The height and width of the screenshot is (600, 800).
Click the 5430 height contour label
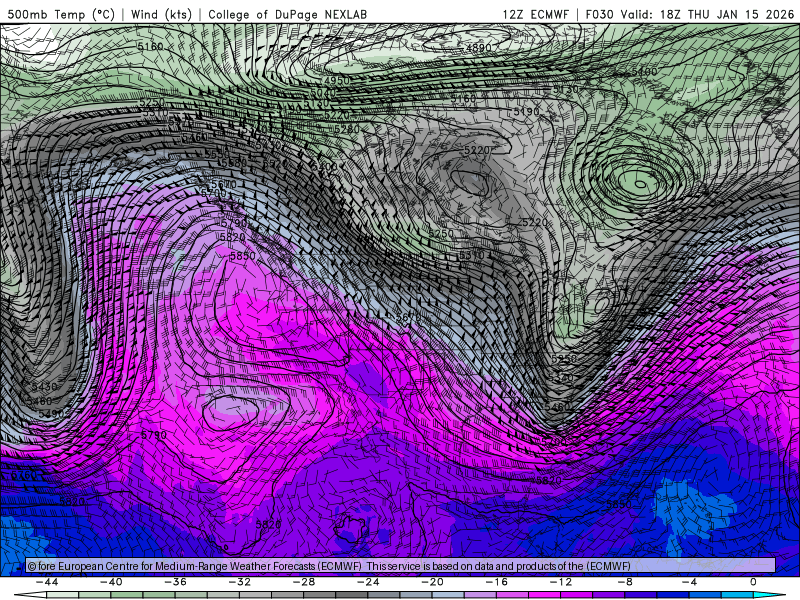coord(44,387)
